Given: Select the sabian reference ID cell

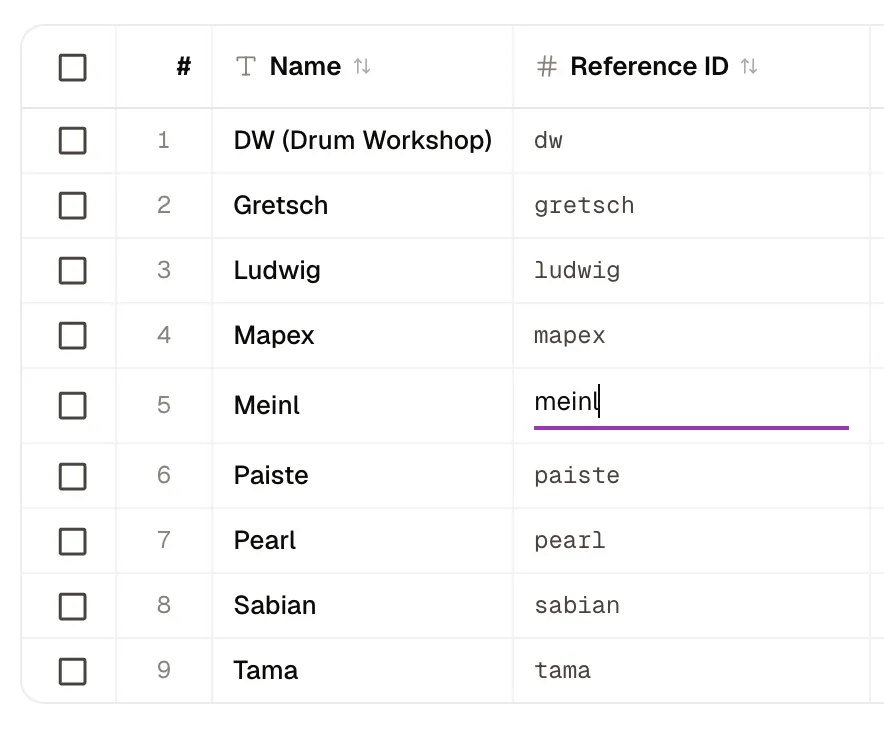Looking at the screenshot, I should click(x=691, y=606).
